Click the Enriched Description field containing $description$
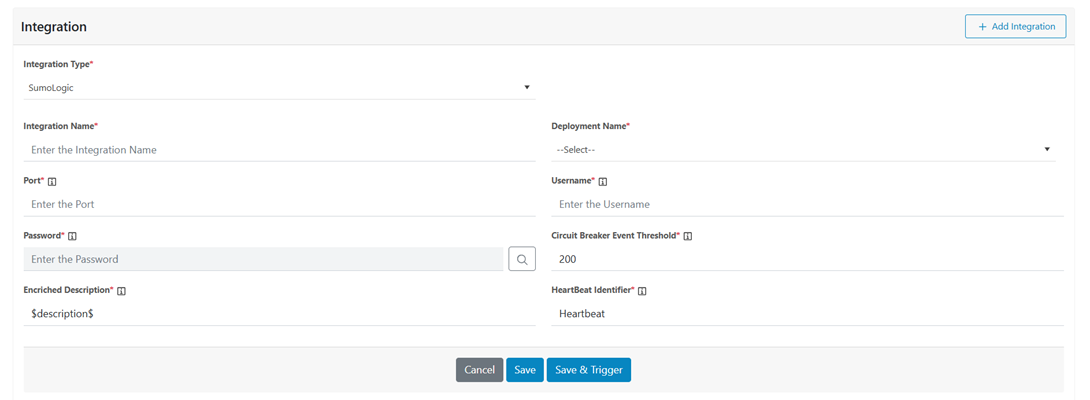Viewport: 1090px width, 400px height. coord(279,313)
